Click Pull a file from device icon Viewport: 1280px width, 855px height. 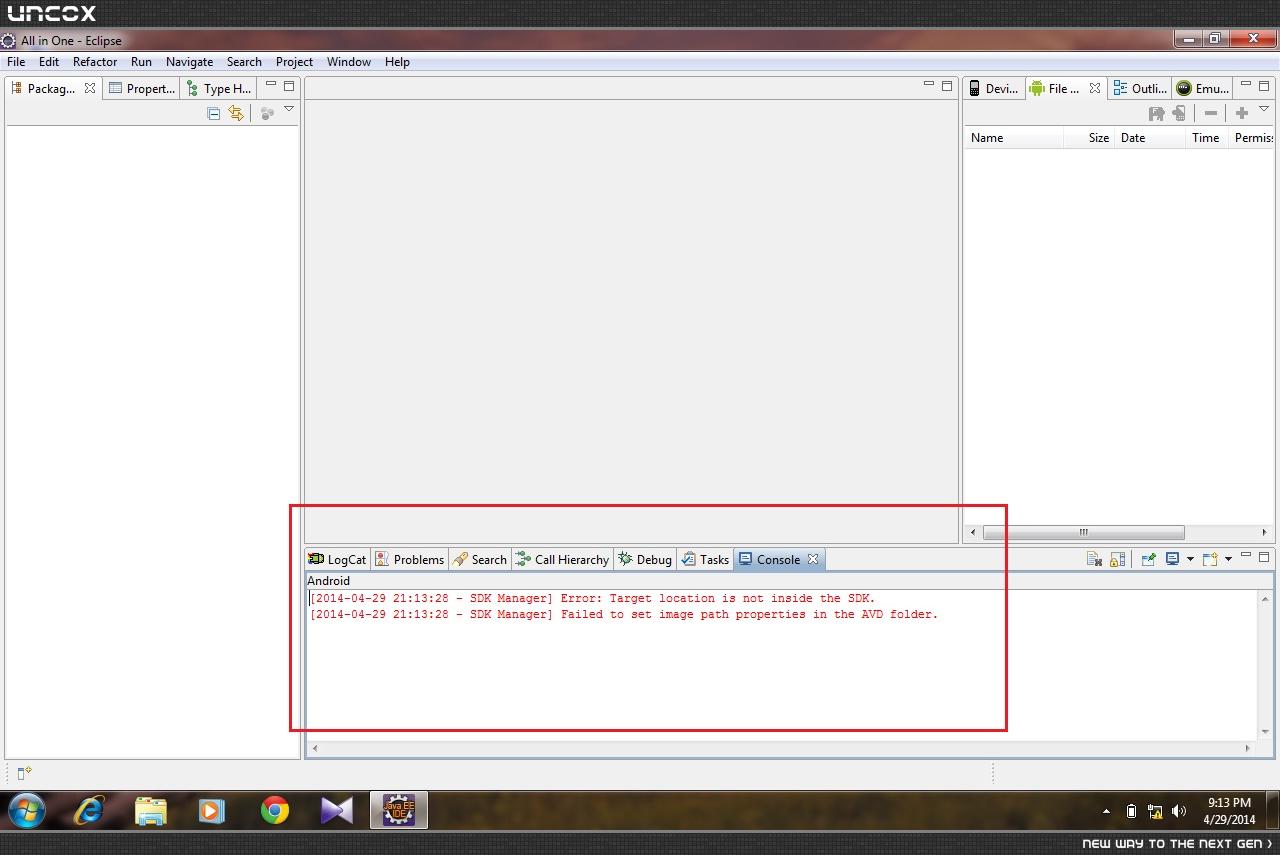point(1157,114)
